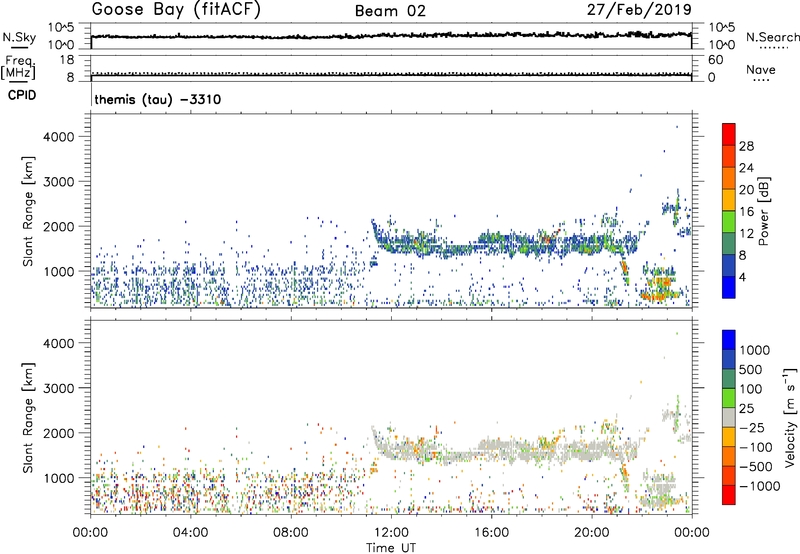
Task: Click the '16:00' time axis tick label
Action: point(491,533)
